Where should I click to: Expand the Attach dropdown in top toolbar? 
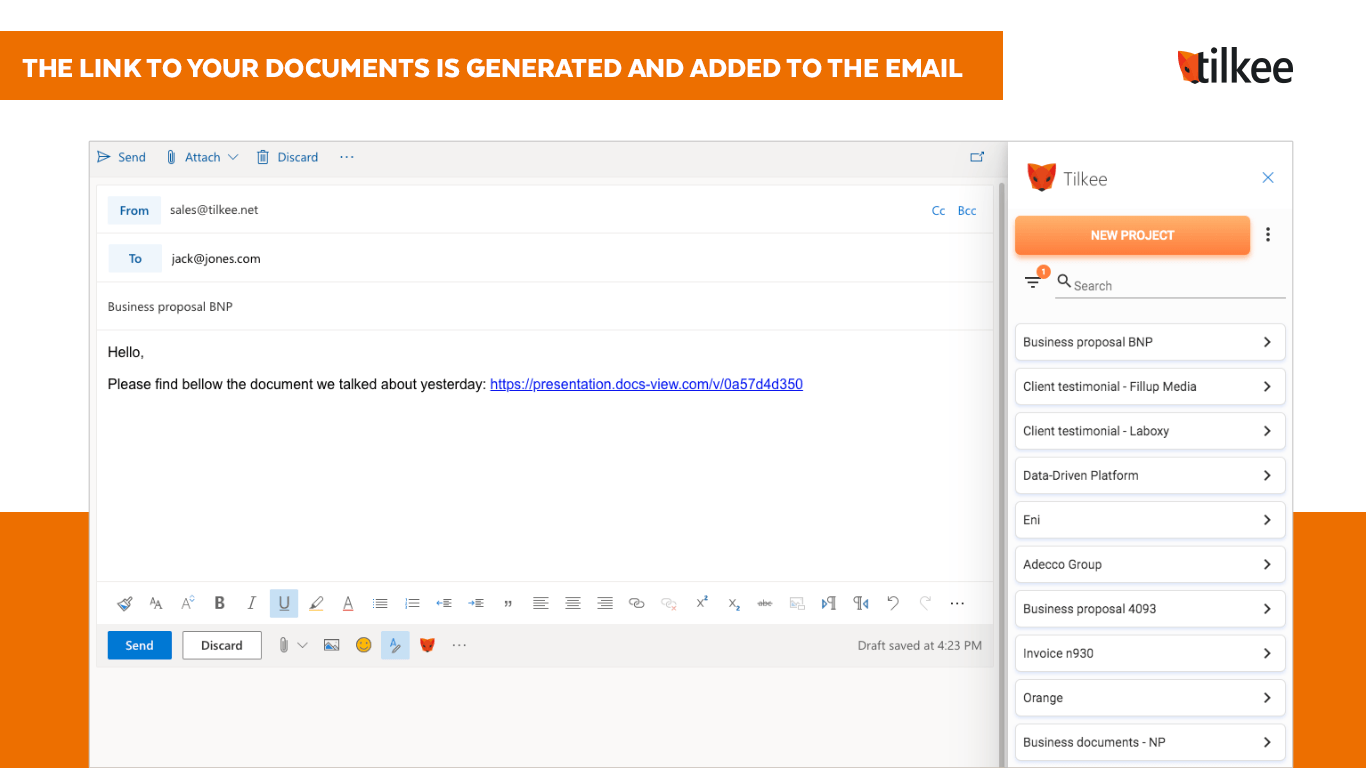pos(233,157)
